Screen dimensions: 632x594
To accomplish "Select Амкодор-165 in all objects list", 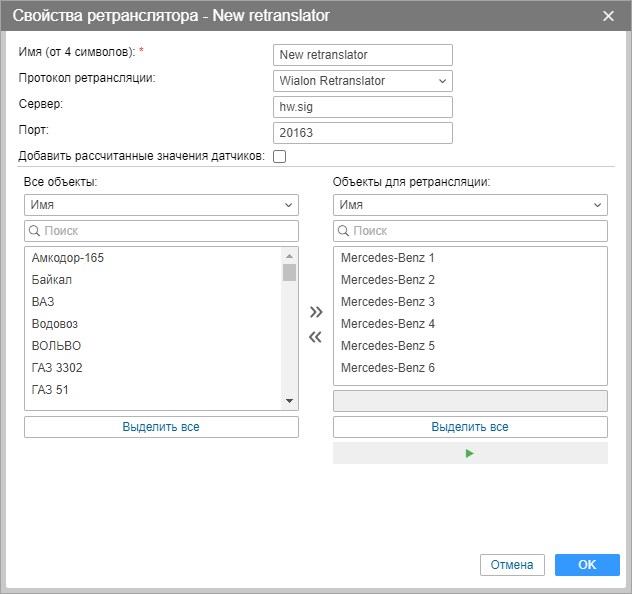I will pyautogui.click(x=68, y=258).
